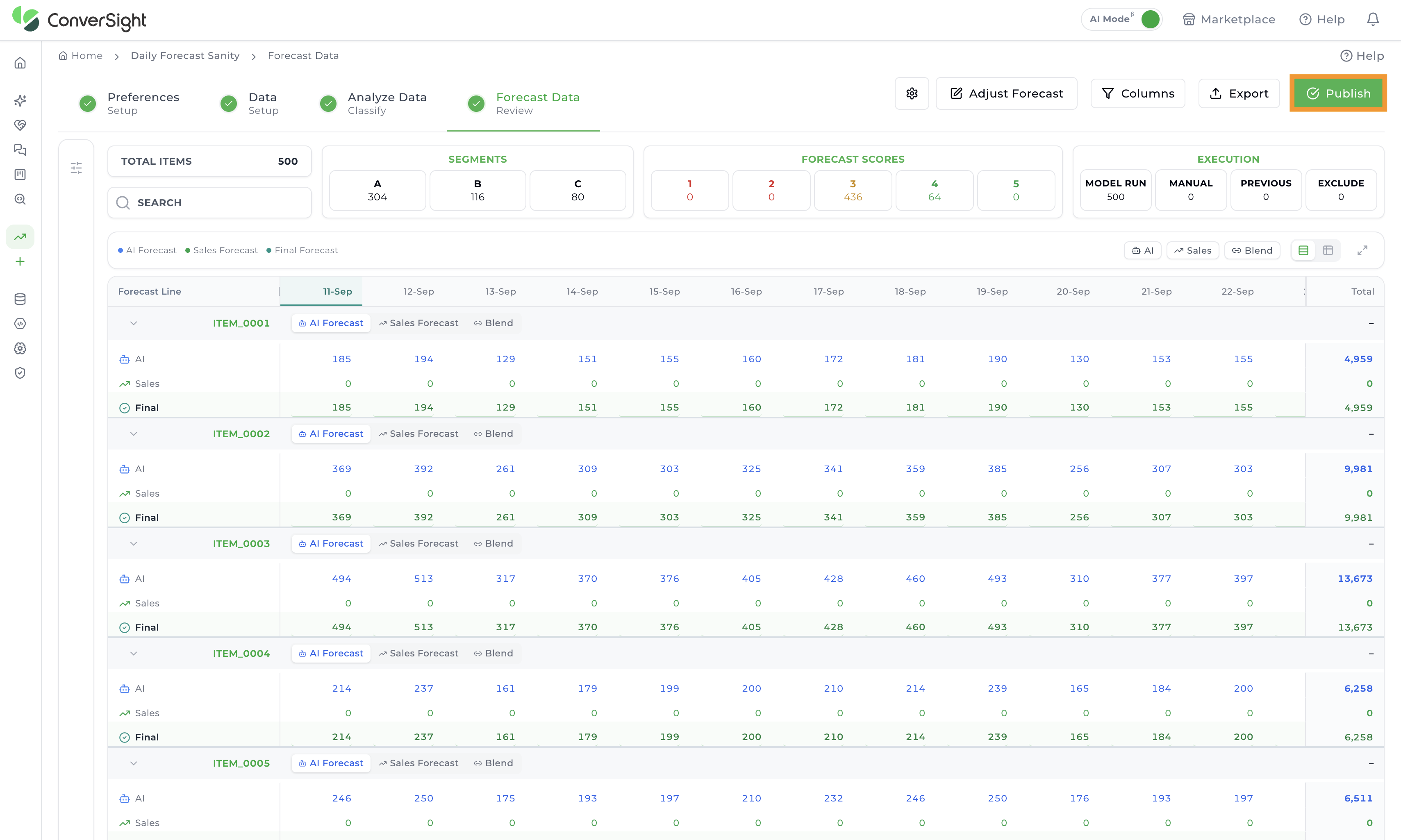
Task: Go to Analyze Data Classify step
Action: tap(373, 103)
